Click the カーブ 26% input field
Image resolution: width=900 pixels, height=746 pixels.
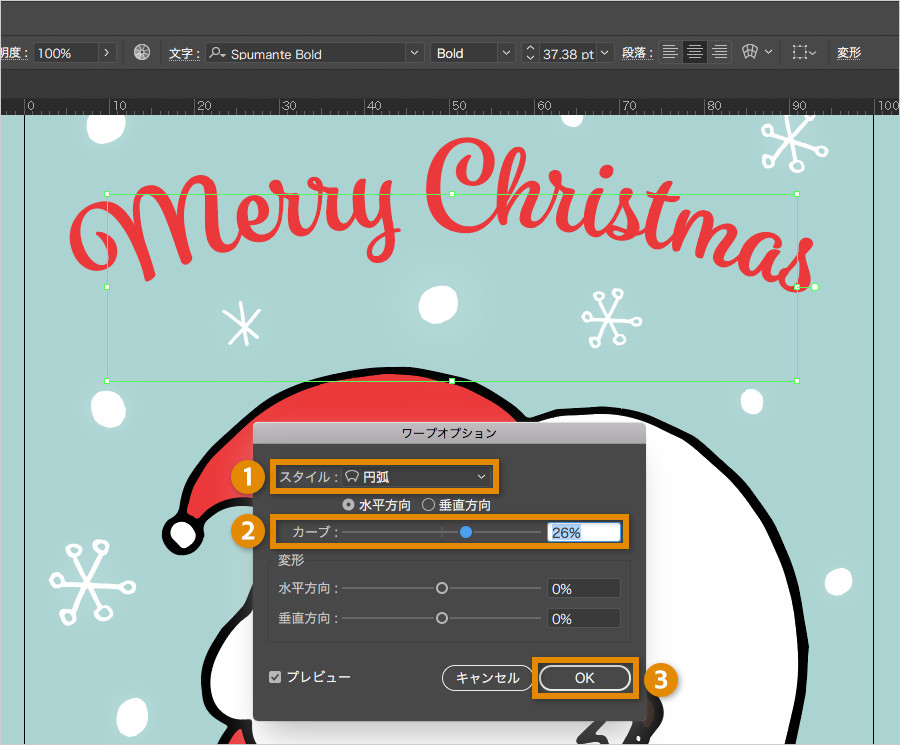coord(584,532)
